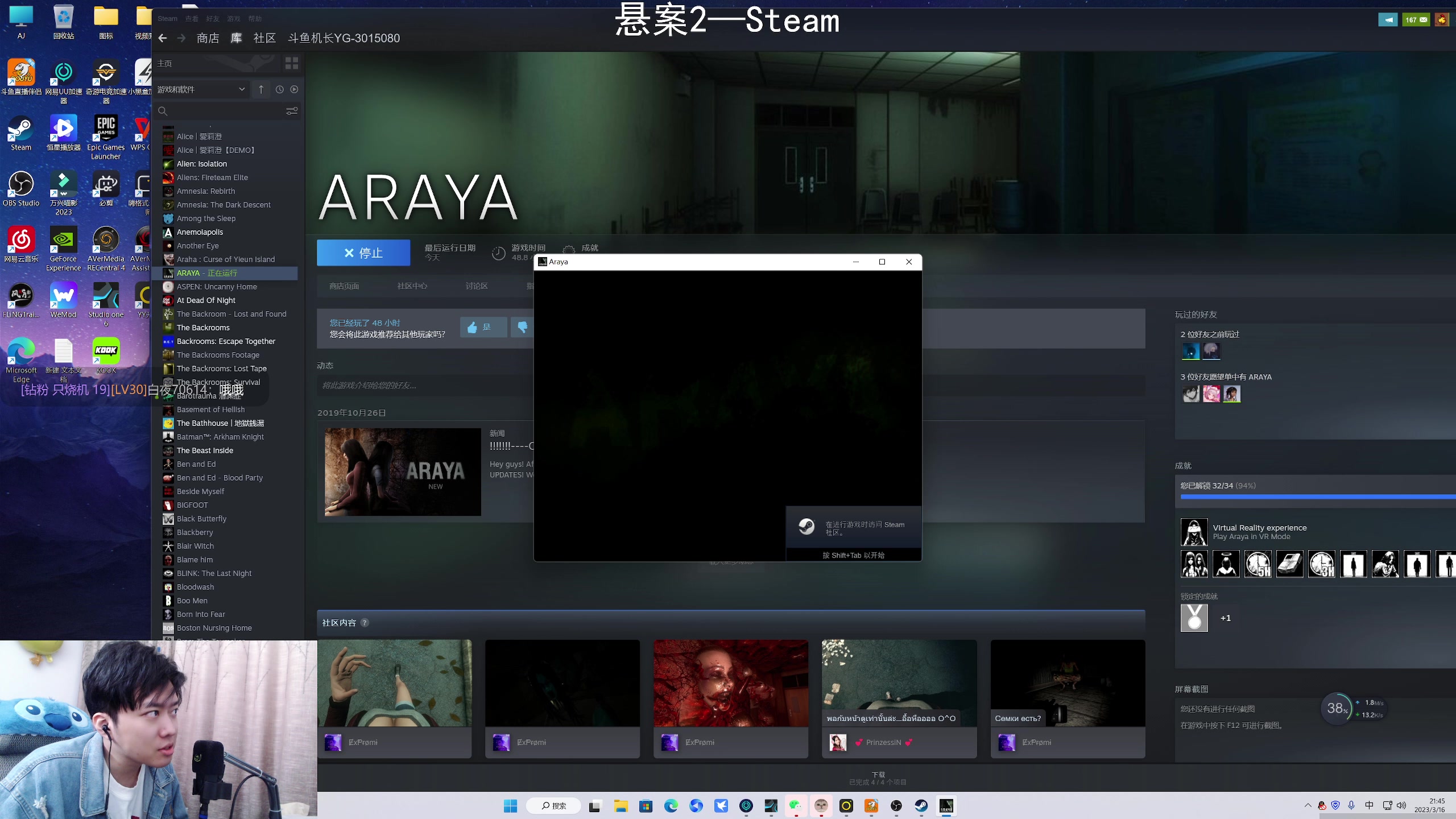Open the 社区内容 help question mark
1456x819 pixels.
(x=365, y=623)
